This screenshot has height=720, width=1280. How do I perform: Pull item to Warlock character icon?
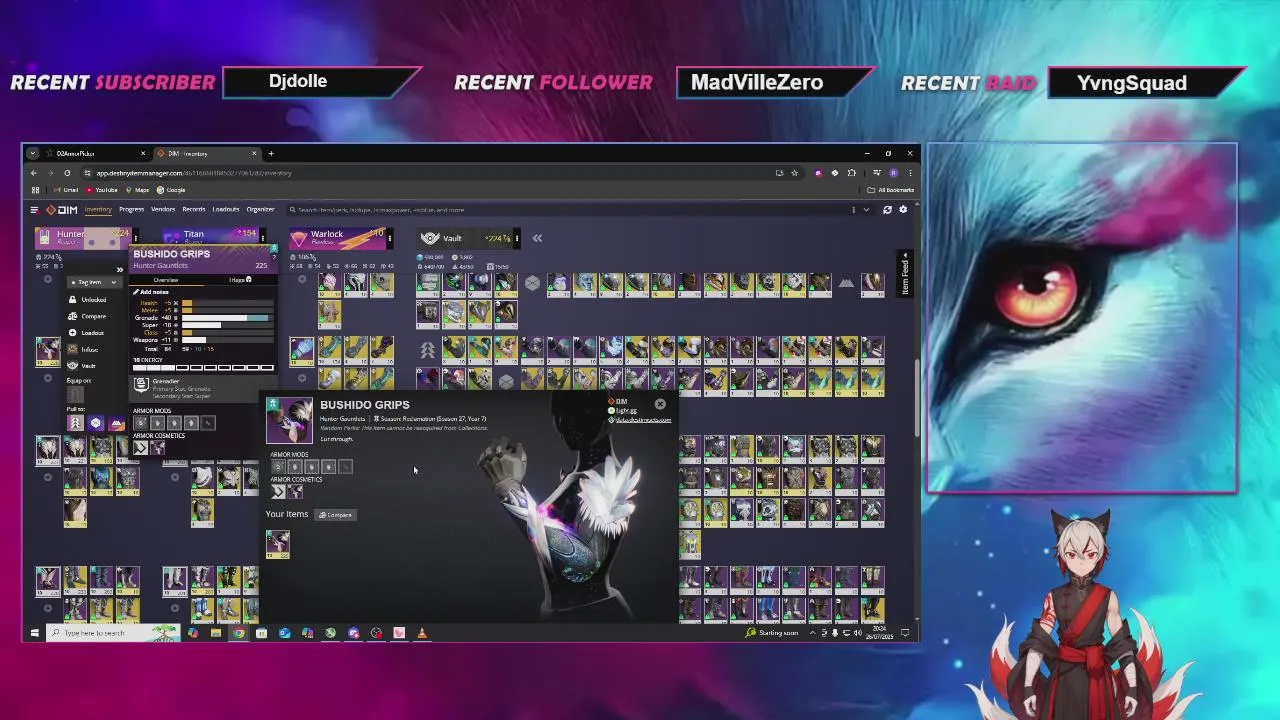[x=118, y=423]
